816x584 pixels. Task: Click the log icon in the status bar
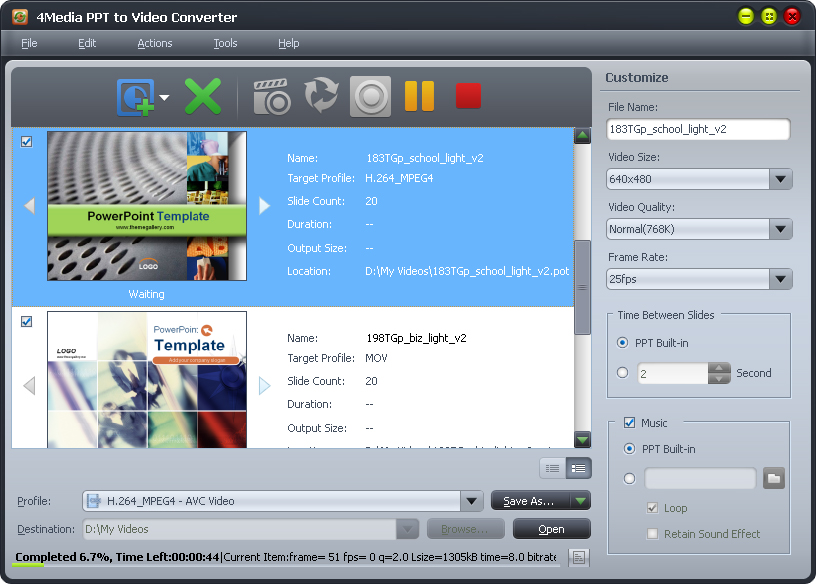coord(578,557)
